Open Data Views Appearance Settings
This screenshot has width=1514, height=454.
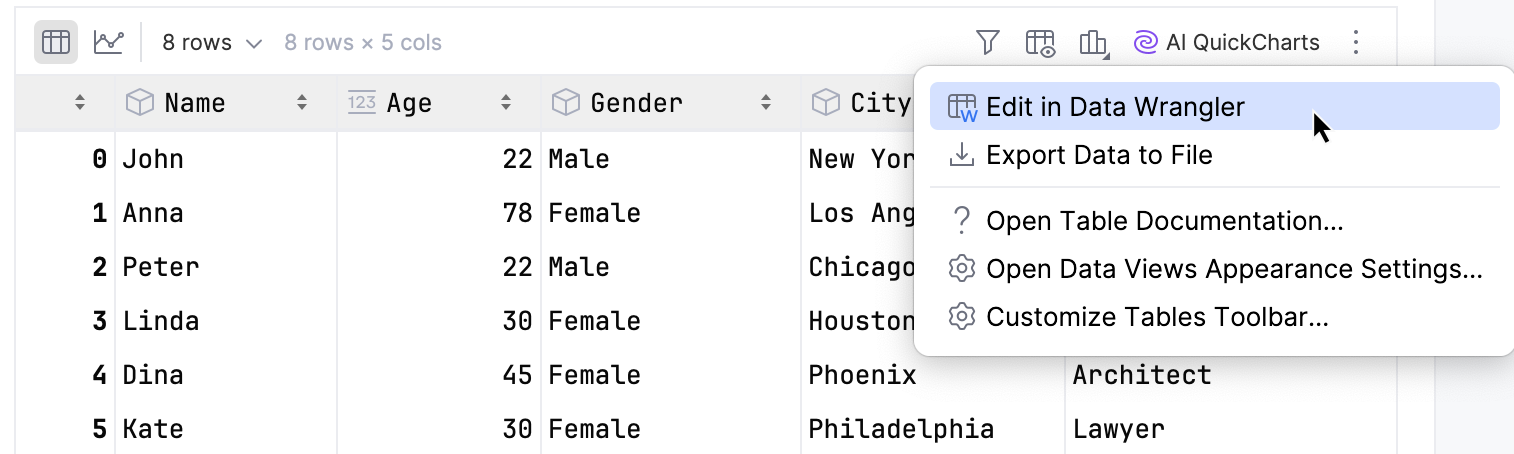pos(1233,268)
